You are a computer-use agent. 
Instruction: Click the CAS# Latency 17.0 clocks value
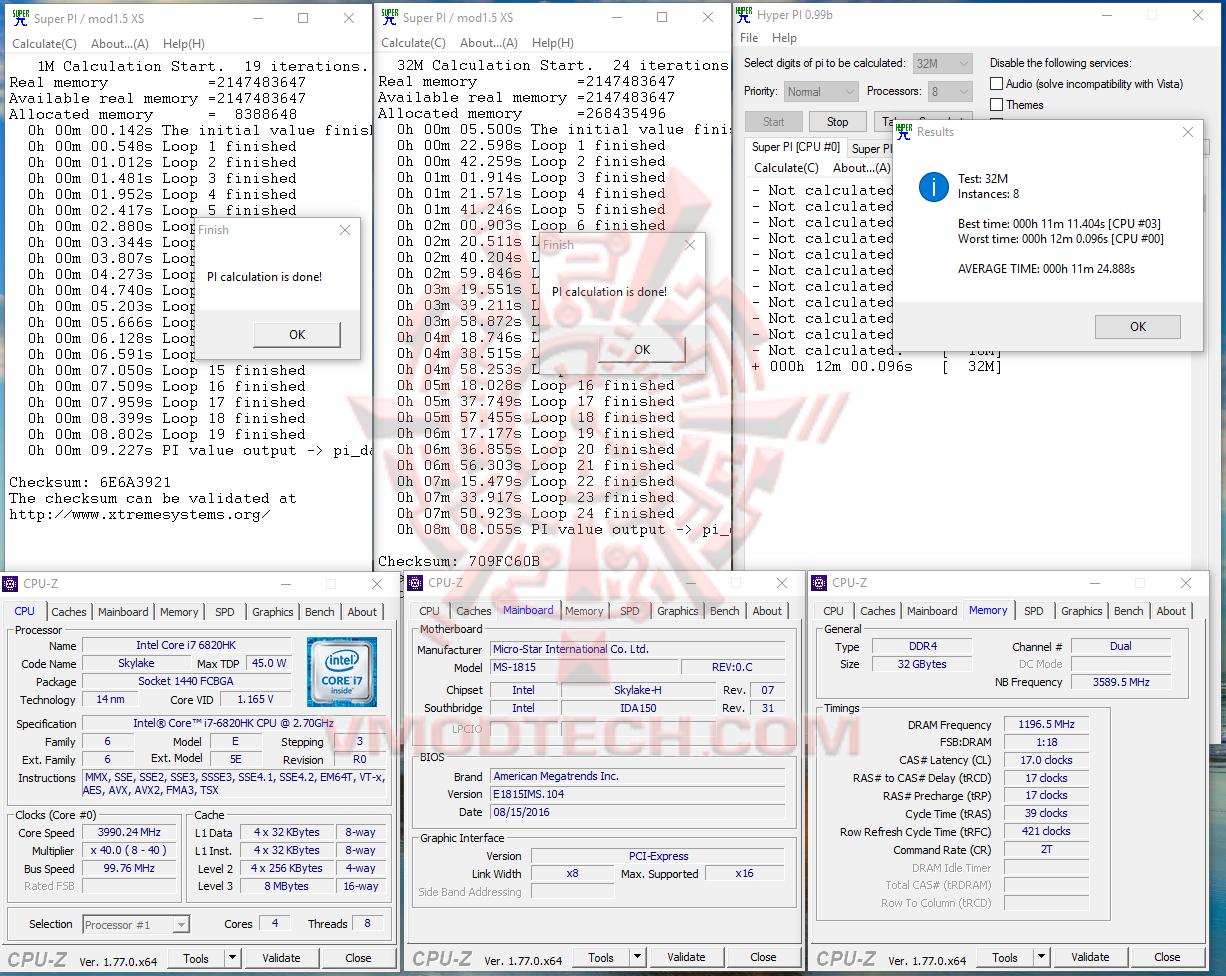1046,760
